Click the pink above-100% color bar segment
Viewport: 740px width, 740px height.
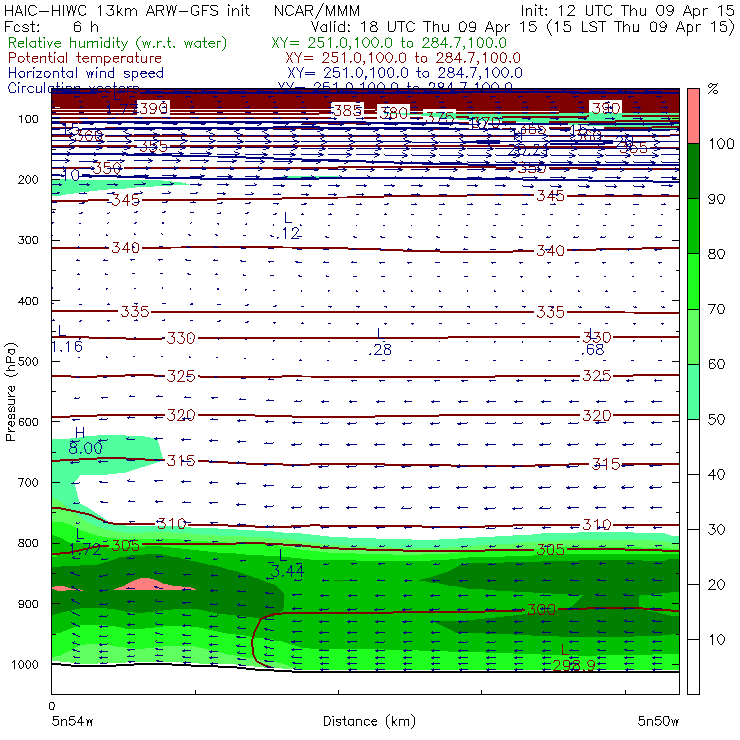693,116
